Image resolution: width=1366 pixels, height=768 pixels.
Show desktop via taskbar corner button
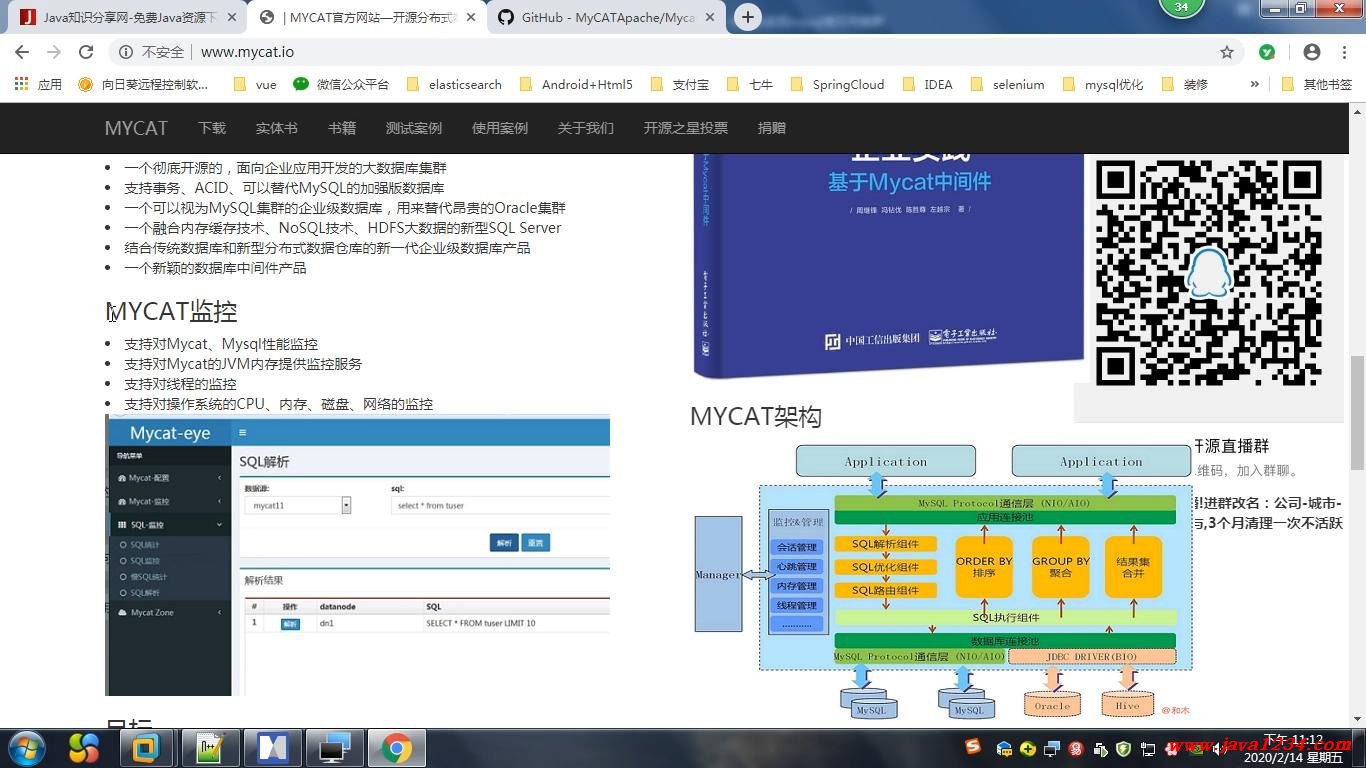point(1359,748)
